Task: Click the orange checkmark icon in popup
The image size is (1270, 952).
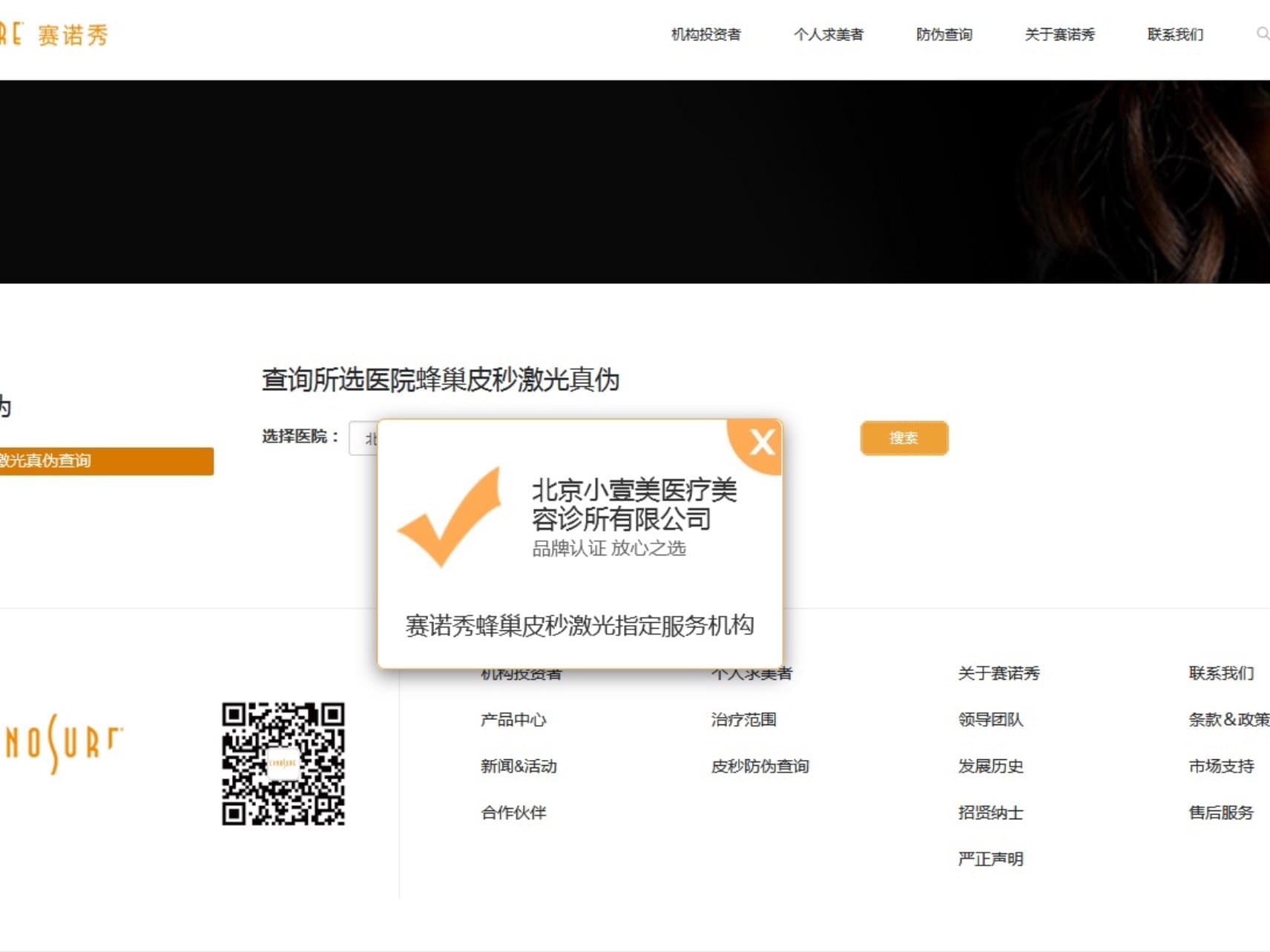Action: pos(450,517)
